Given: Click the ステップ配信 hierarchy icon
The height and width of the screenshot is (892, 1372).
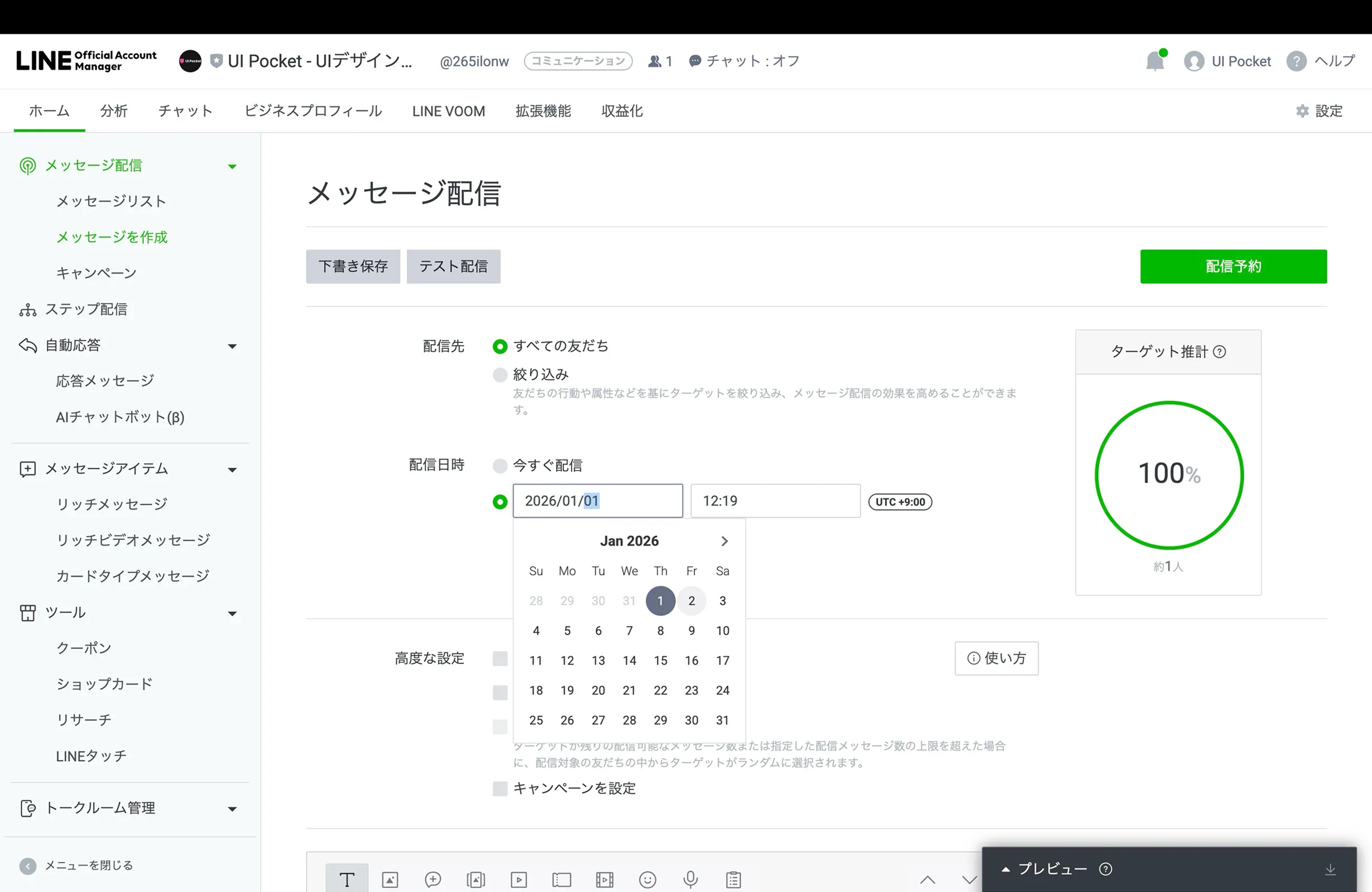Looking at the screenshot, I should 27,309.
